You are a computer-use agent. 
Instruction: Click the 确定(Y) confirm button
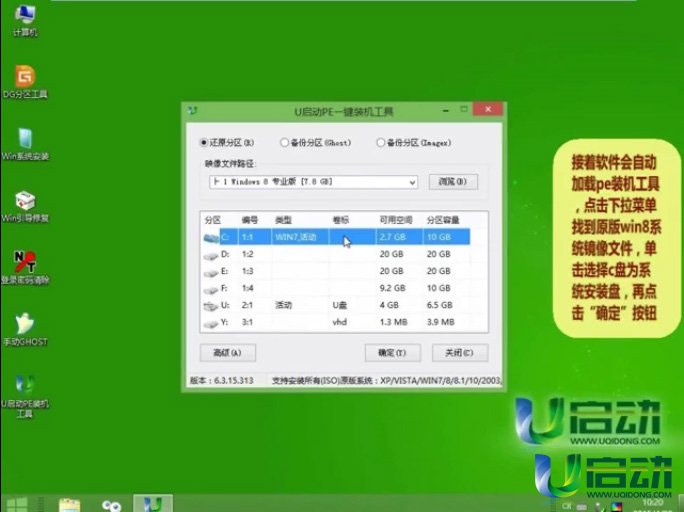click(392, 352)
